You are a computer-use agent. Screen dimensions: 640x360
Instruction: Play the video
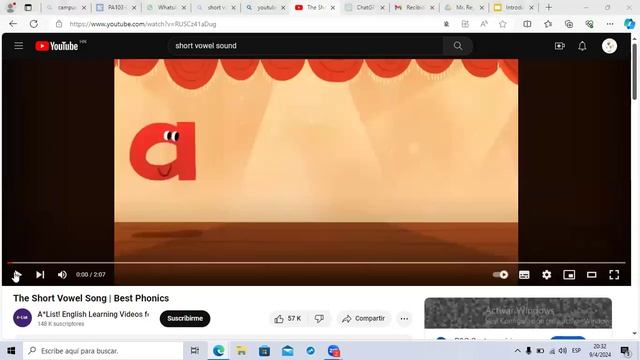point(17,275)
